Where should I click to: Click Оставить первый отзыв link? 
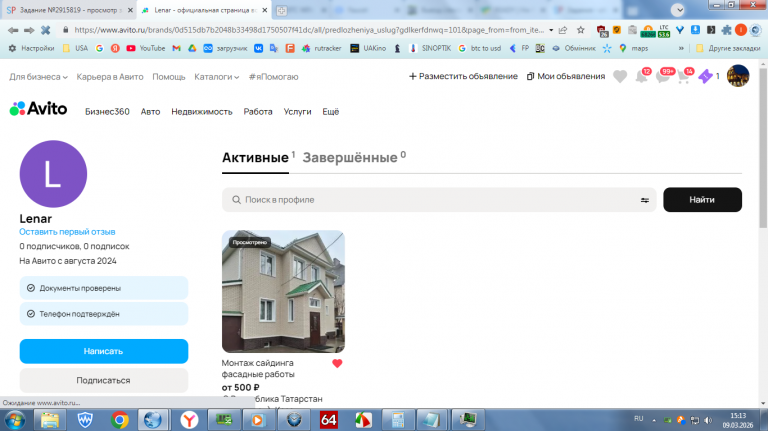(67, 232)
